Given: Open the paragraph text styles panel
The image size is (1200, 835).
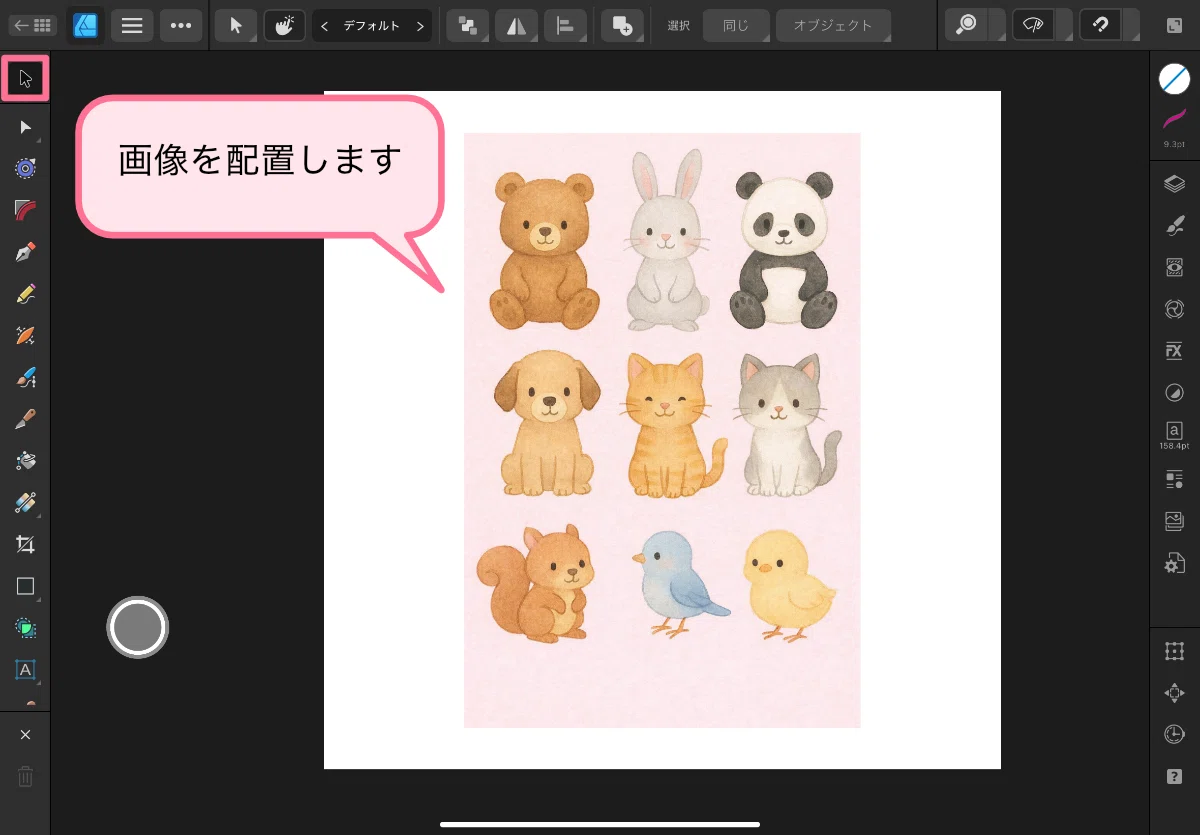Looking at the screenshot, I should (x=1174, y=480).
